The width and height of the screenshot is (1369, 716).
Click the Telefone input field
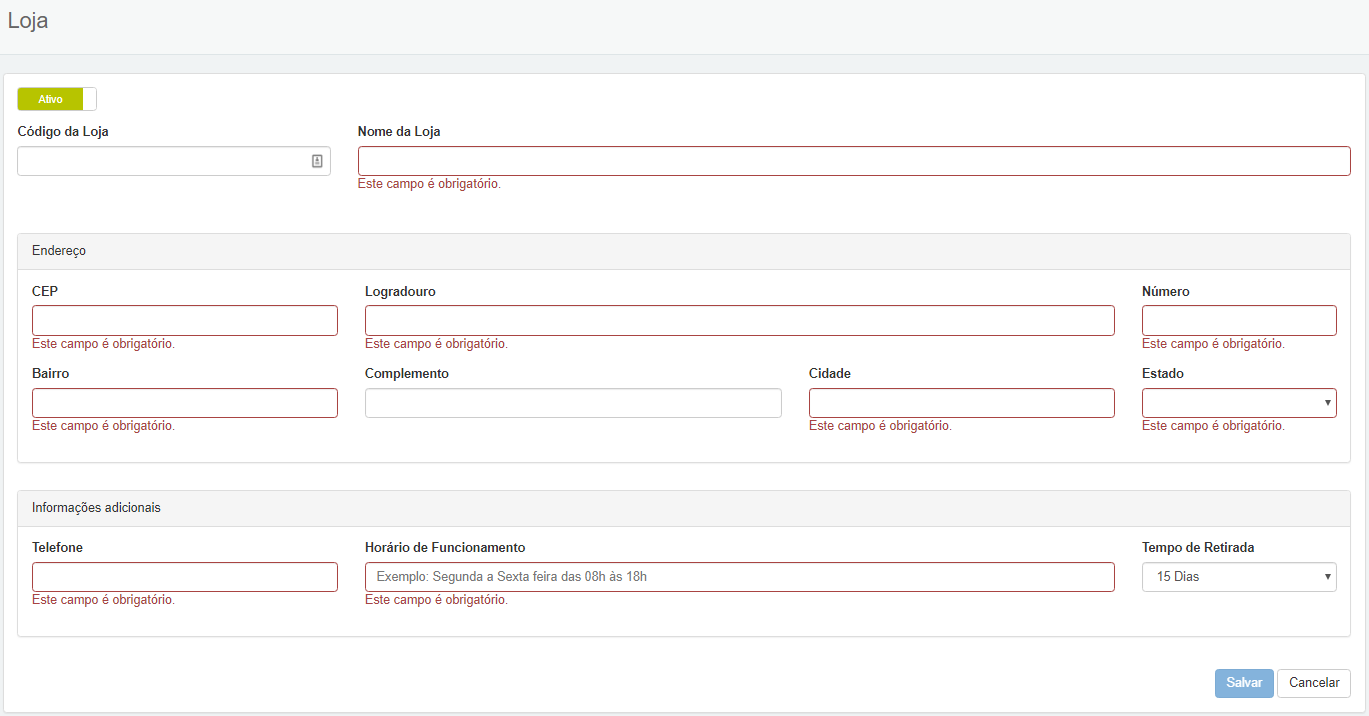[185, 577]
